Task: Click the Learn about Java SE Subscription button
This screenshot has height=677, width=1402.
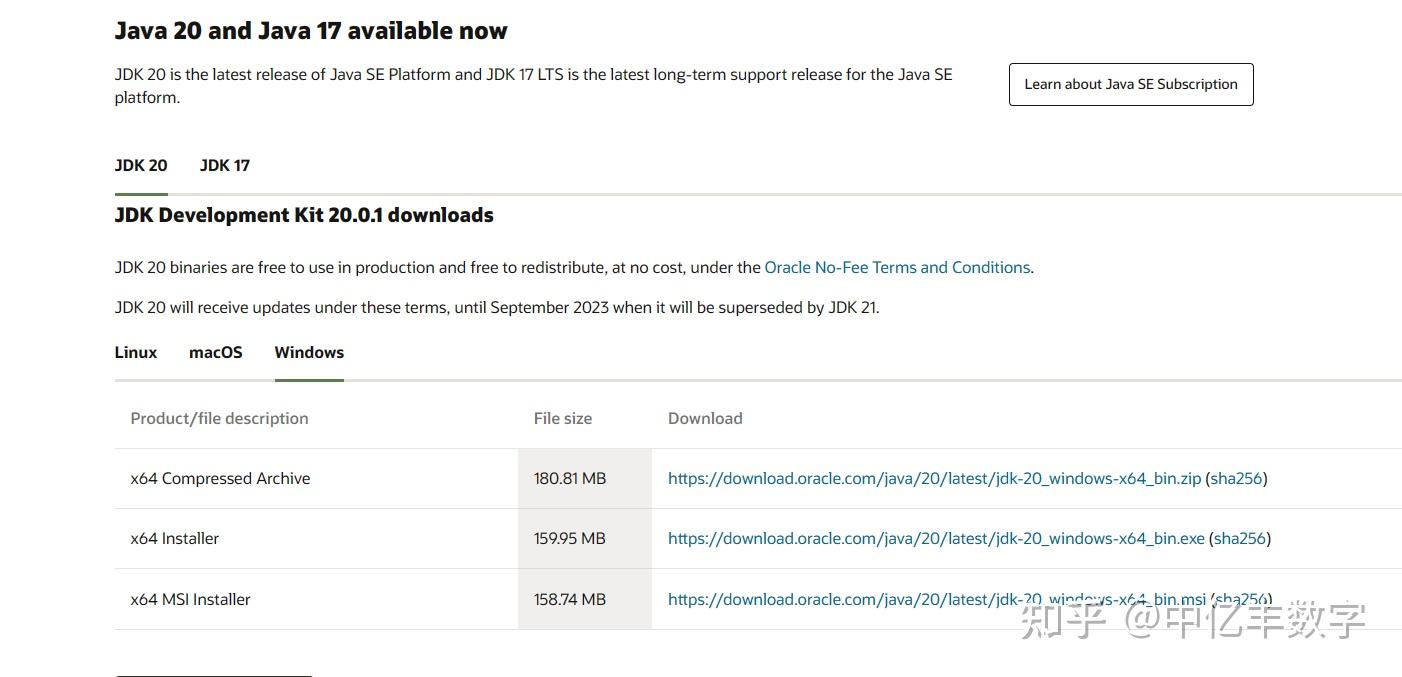Action: (1130, 85)
